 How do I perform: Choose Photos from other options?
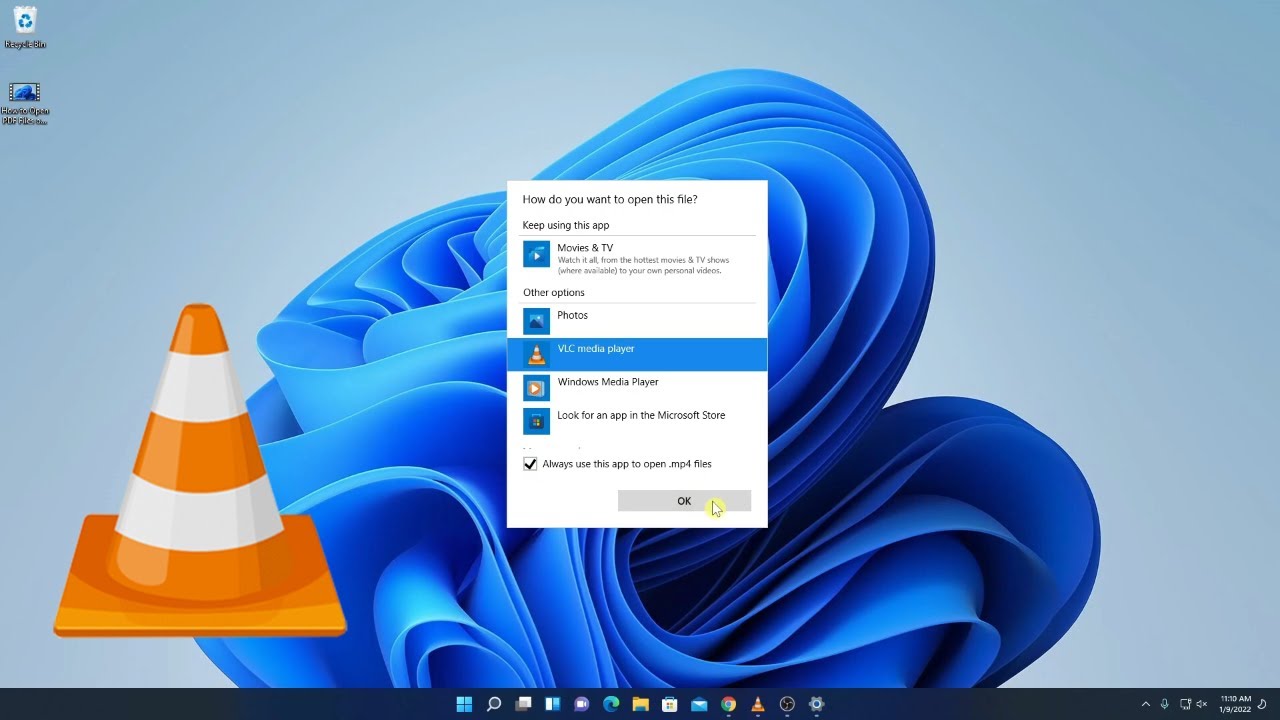(637, 321)
